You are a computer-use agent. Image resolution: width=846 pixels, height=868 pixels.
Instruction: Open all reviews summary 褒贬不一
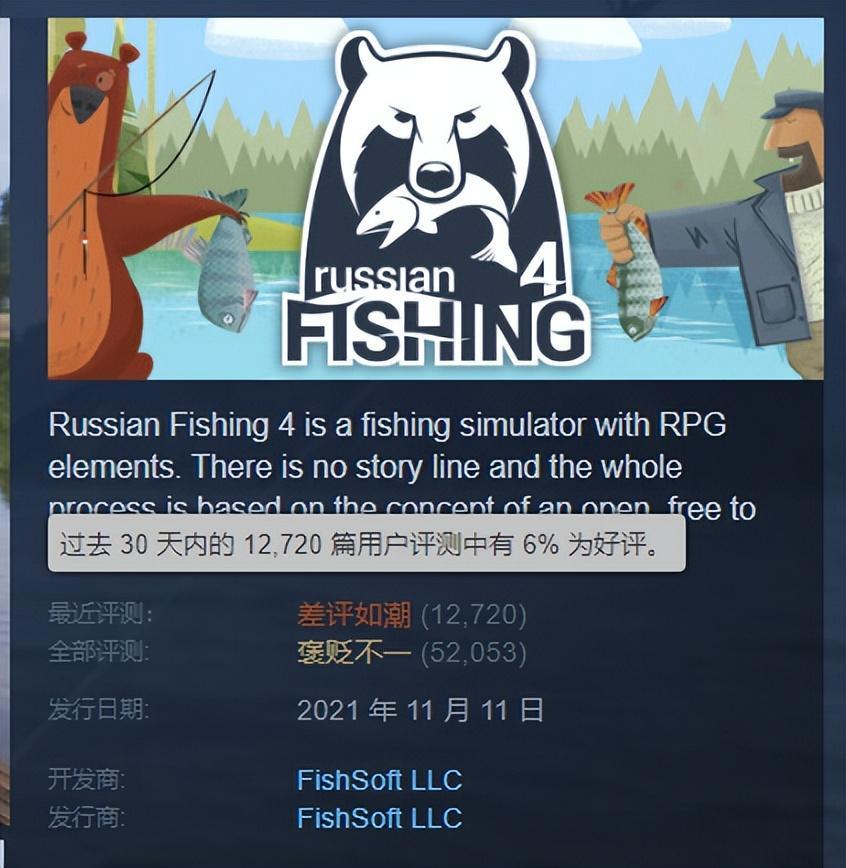(354, 653)
